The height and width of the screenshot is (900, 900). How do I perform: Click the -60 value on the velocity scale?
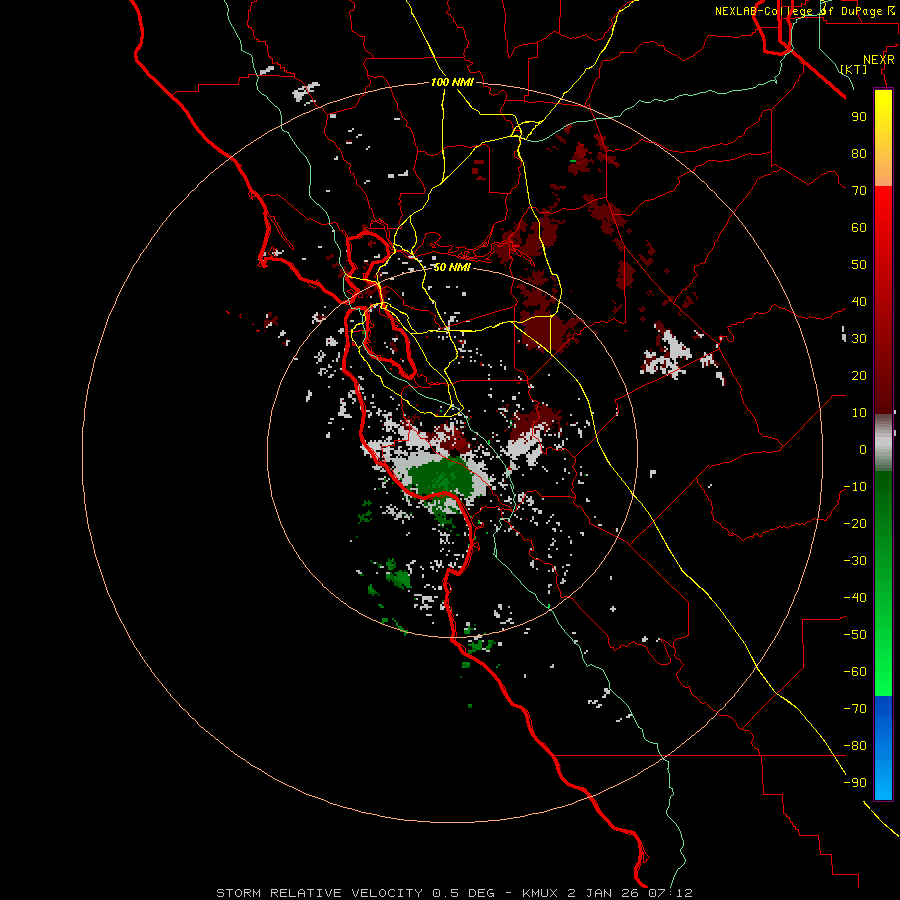coord(855,672)
